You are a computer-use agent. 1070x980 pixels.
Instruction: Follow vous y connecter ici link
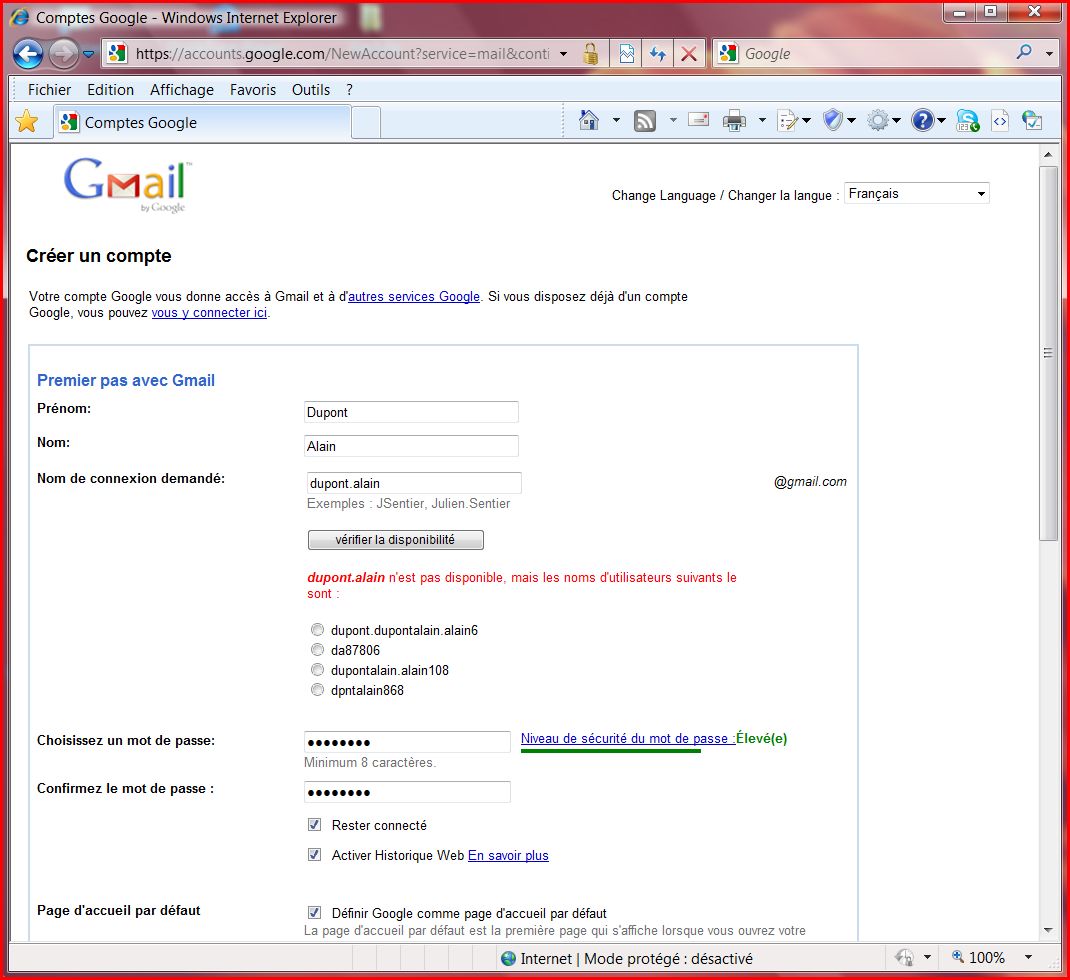pos(209,313)
